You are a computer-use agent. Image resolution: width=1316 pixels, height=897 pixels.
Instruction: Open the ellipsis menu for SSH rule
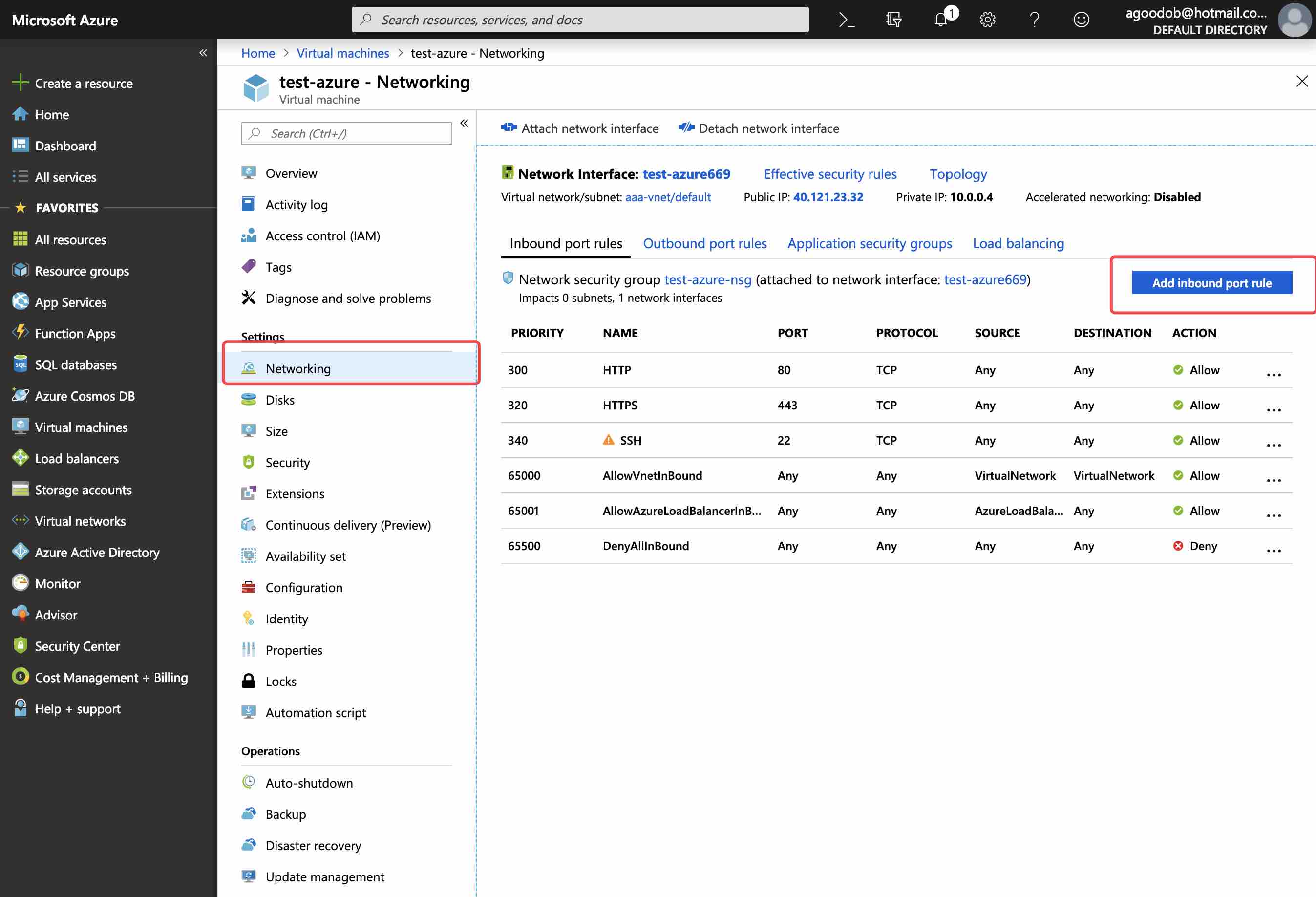click(1274, 444)
